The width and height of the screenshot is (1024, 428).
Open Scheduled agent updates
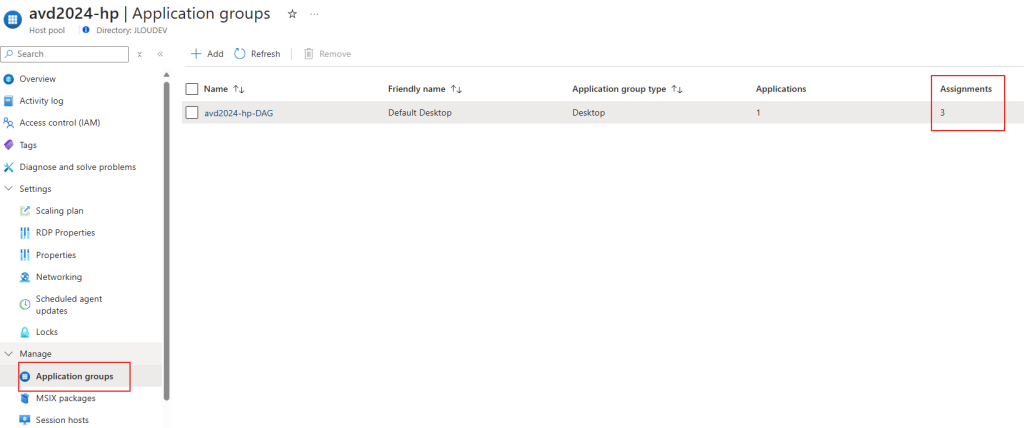pos(69,305)
